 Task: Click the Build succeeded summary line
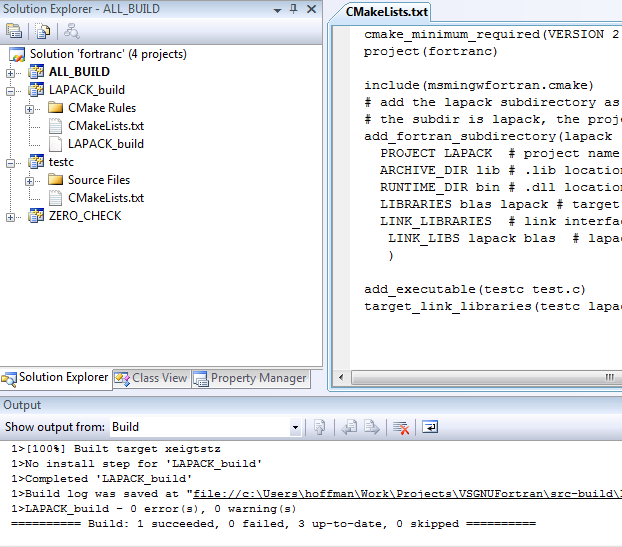point(274,524)
